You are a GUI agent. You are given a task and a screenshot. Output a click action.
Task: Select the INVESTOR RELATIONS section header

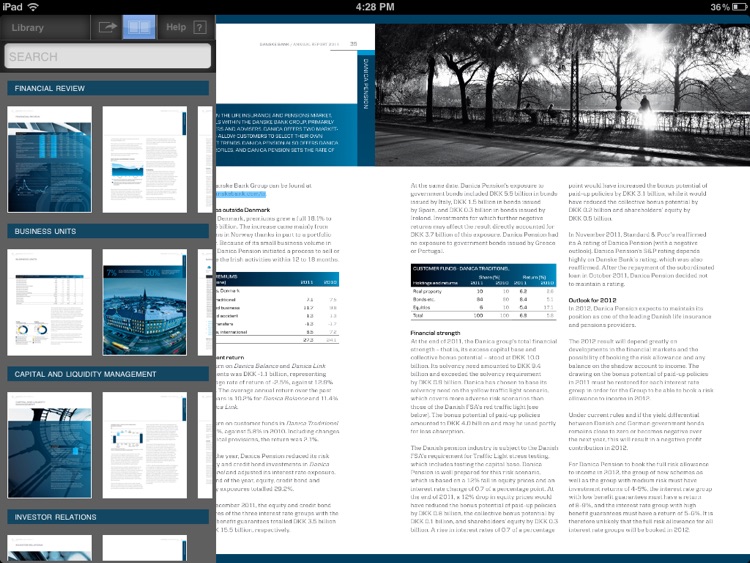pyautogui.click(x=108, y=517)
